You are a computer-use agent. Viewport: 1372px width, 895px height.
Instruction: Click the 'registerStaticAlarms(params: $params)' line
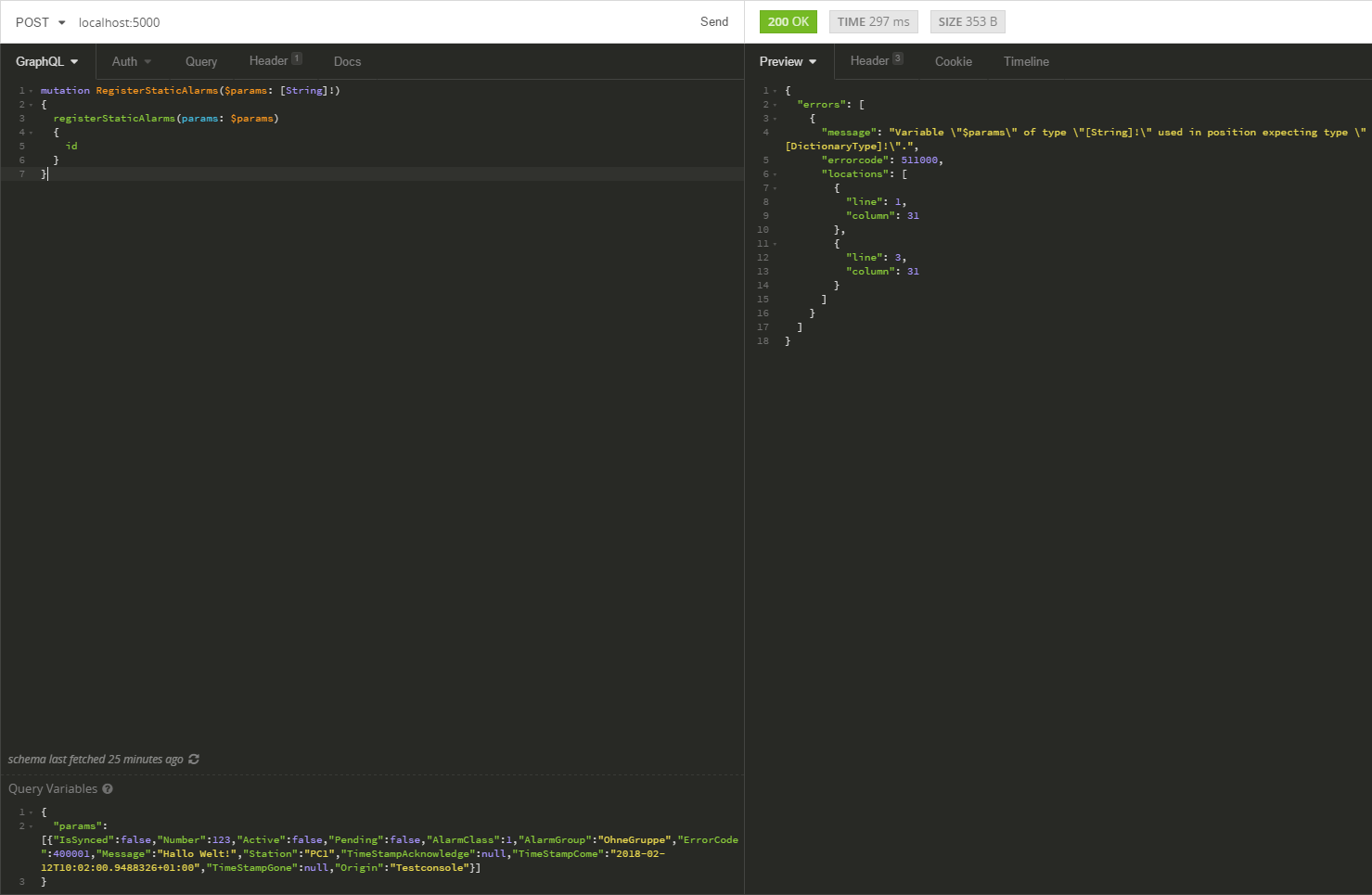coord(166,119)
